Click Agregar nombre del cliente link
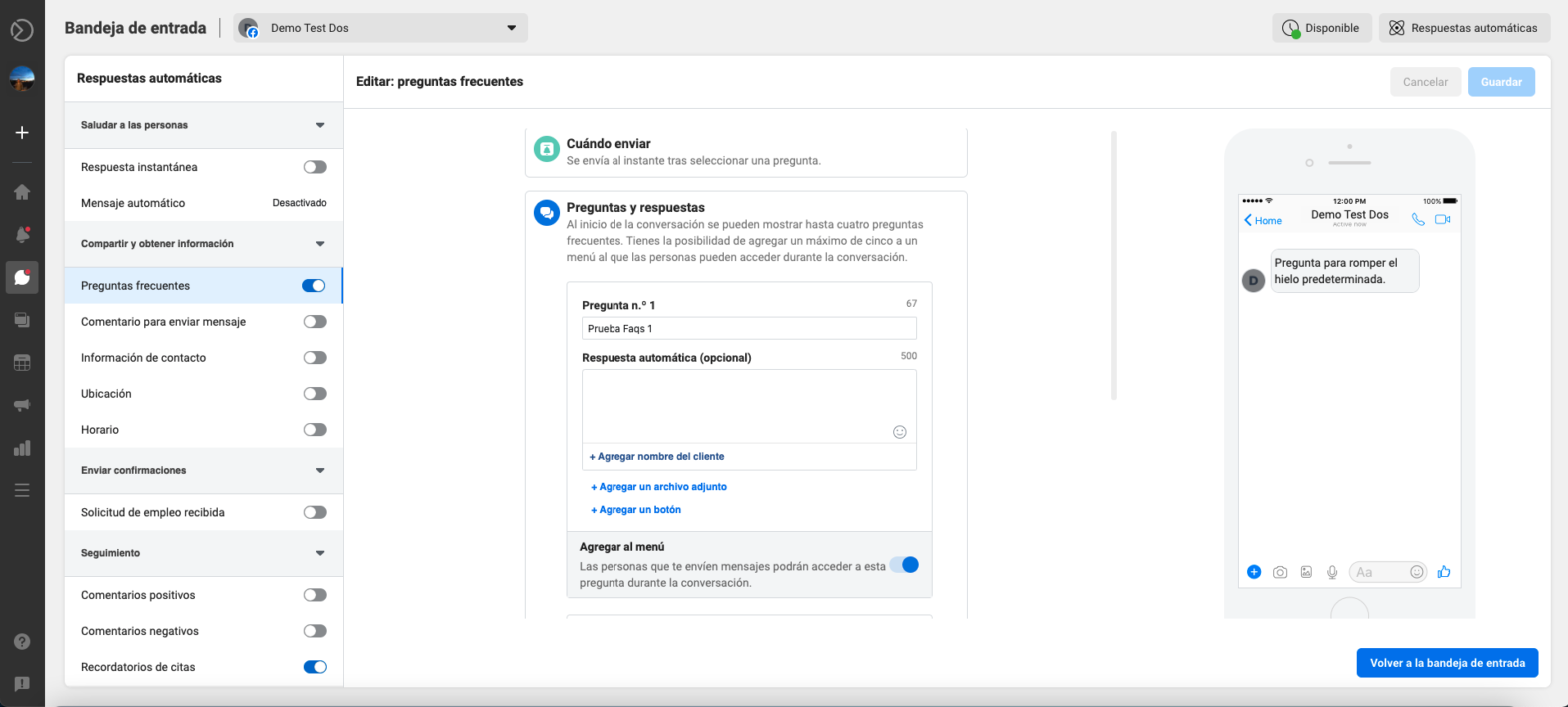Image resolution: width=1568 pixels, height=707 pixels. pyautogui.click(x=657, y=457)
